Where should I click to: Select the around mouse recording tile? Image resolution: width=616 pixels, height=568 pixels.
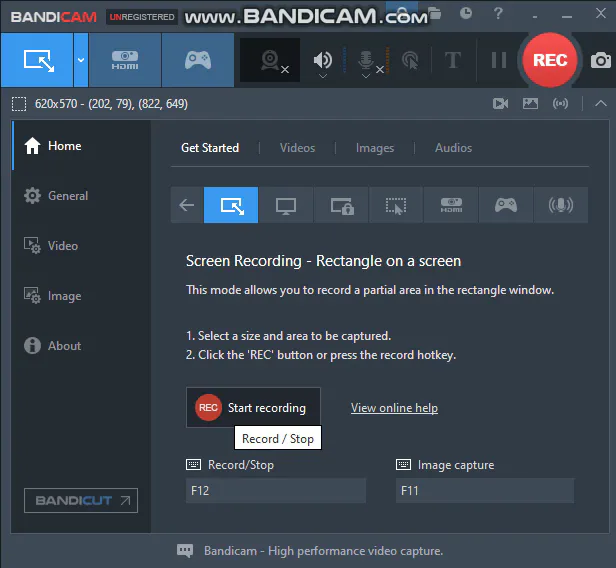[396, 205]
